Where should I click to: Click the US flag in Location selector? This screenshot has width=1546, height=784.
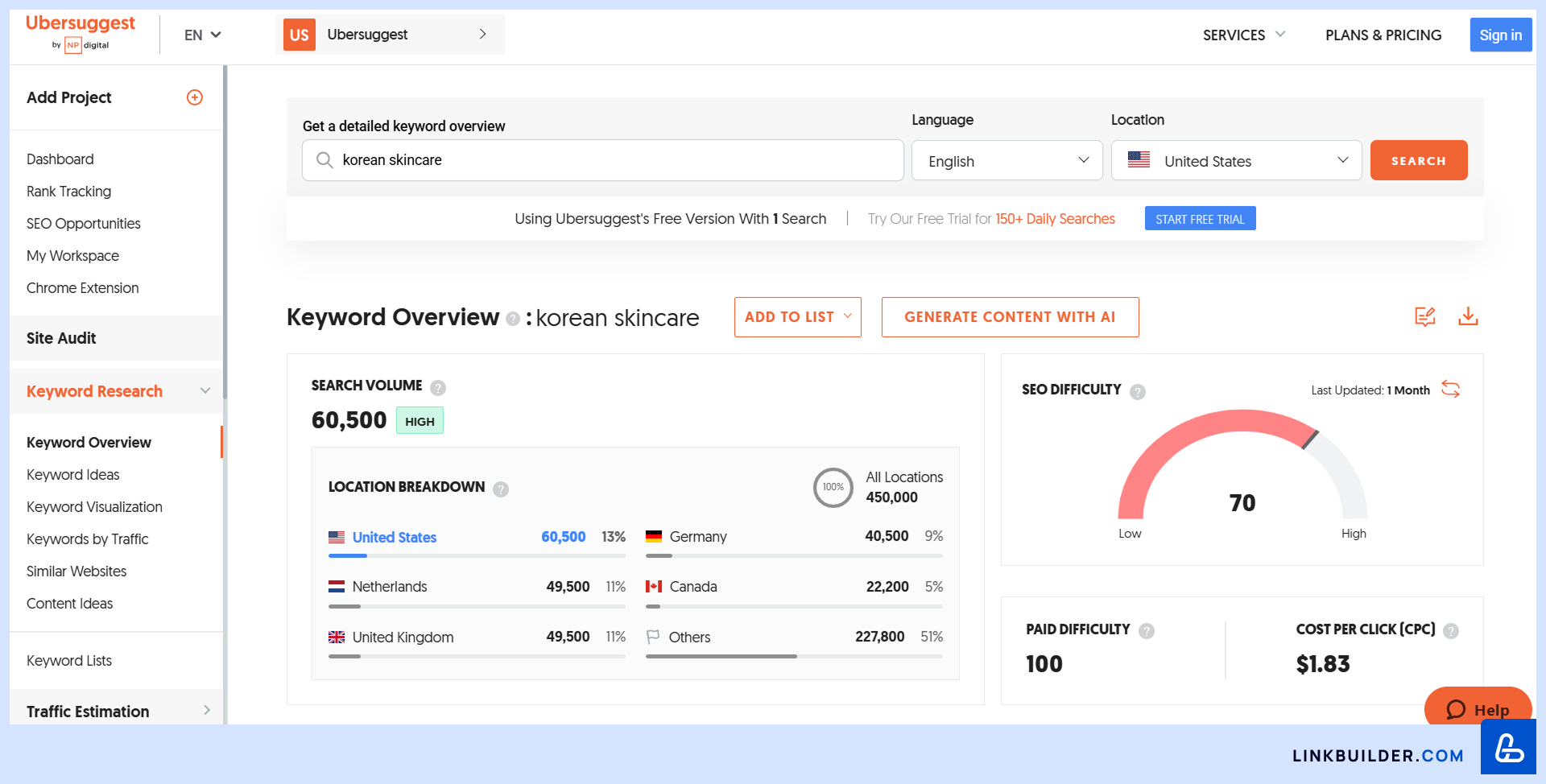(1139, 160)
